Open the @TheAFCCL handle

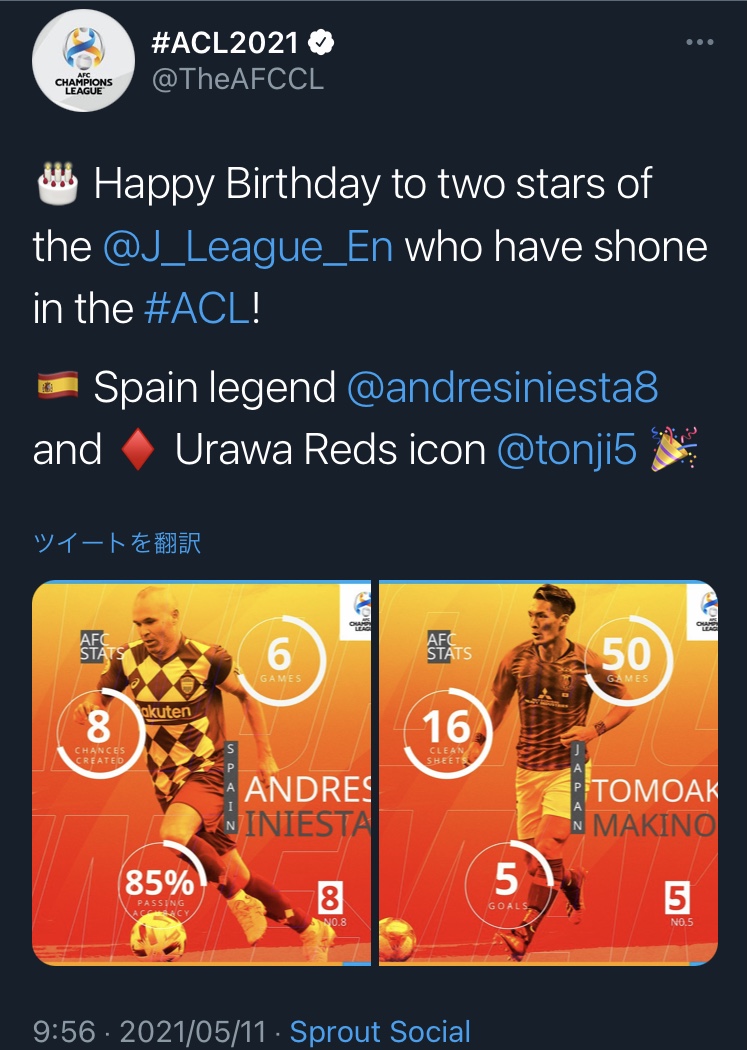(238, 79)
